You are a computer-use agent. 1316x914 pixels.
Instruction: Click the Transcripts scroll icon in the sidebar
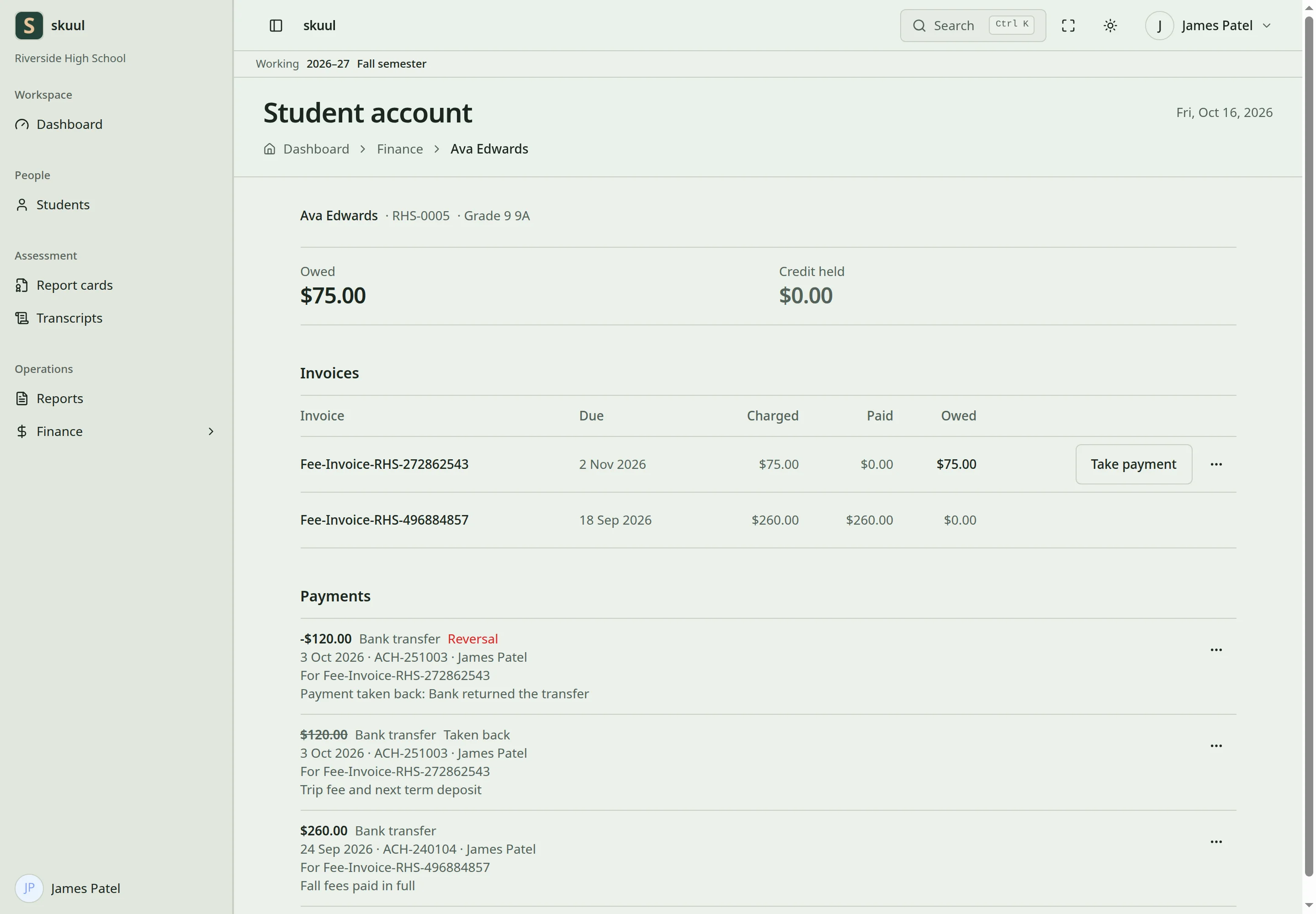pos(22,318)
